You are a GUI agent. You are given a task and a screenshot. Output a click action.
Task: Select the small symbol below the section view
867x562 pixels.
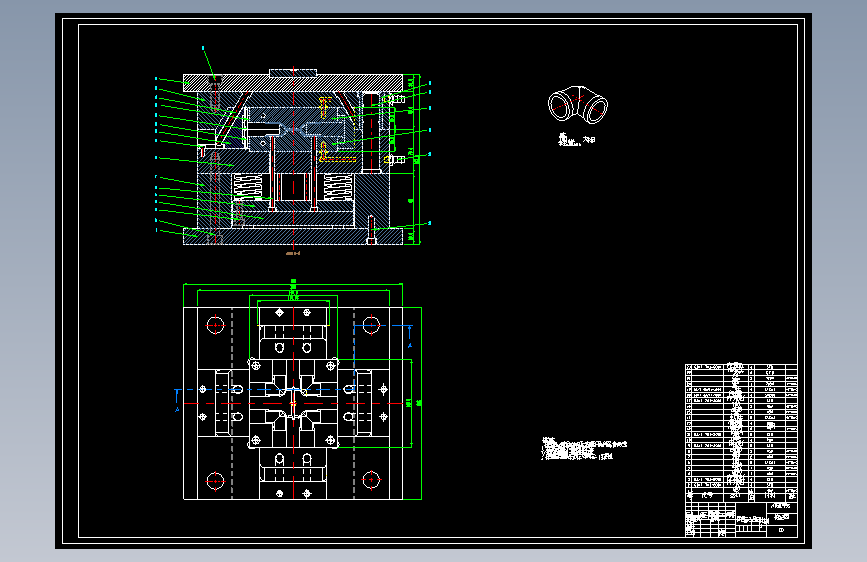pyautogui.click(x=293, y=253)
